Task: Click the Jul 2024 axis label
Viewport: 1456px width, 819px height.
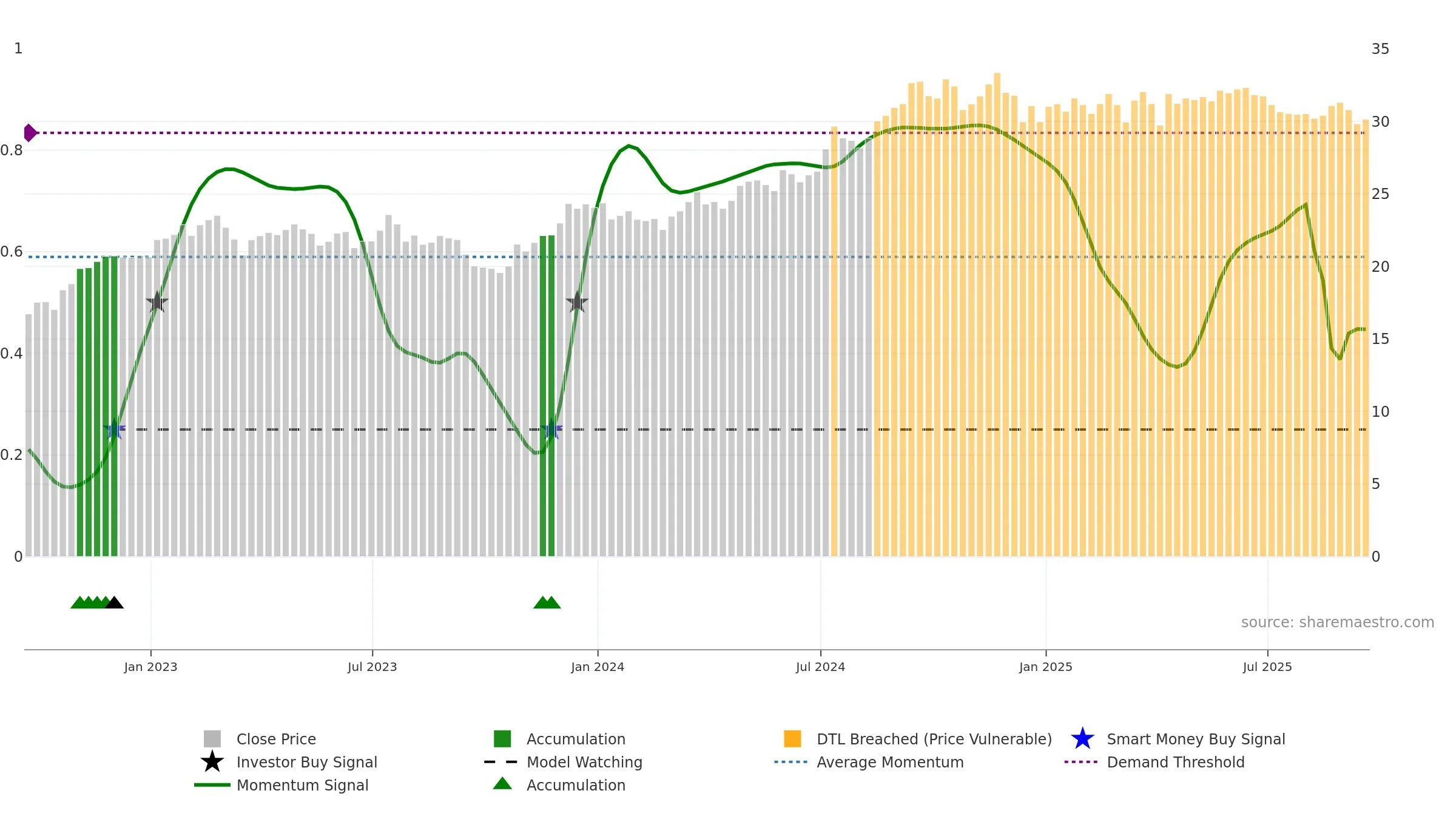Action: tap(820, 667)
